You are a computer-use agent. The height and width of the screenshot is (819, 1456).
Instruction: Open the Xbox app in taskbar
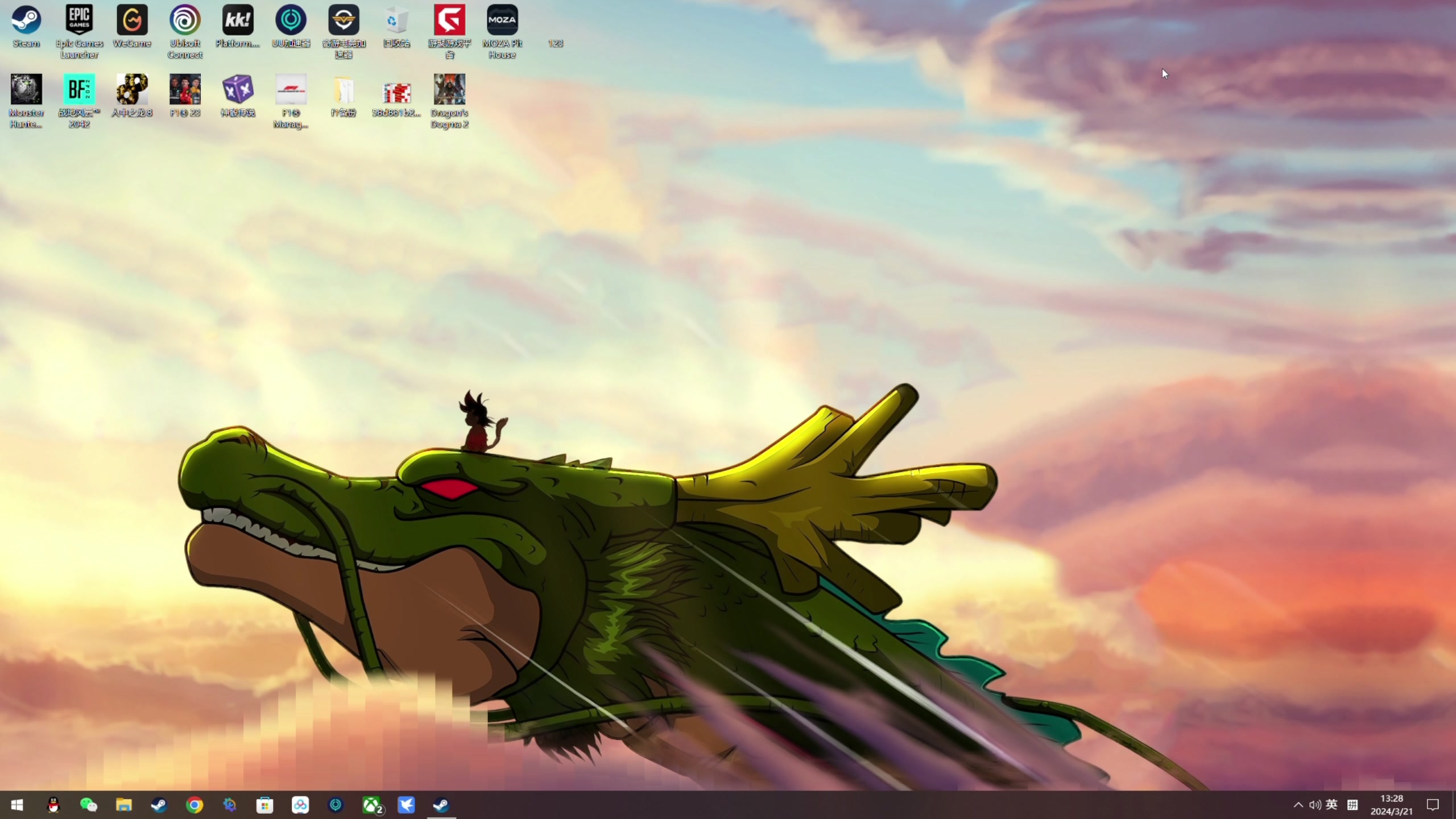click(x=371, y=805)
